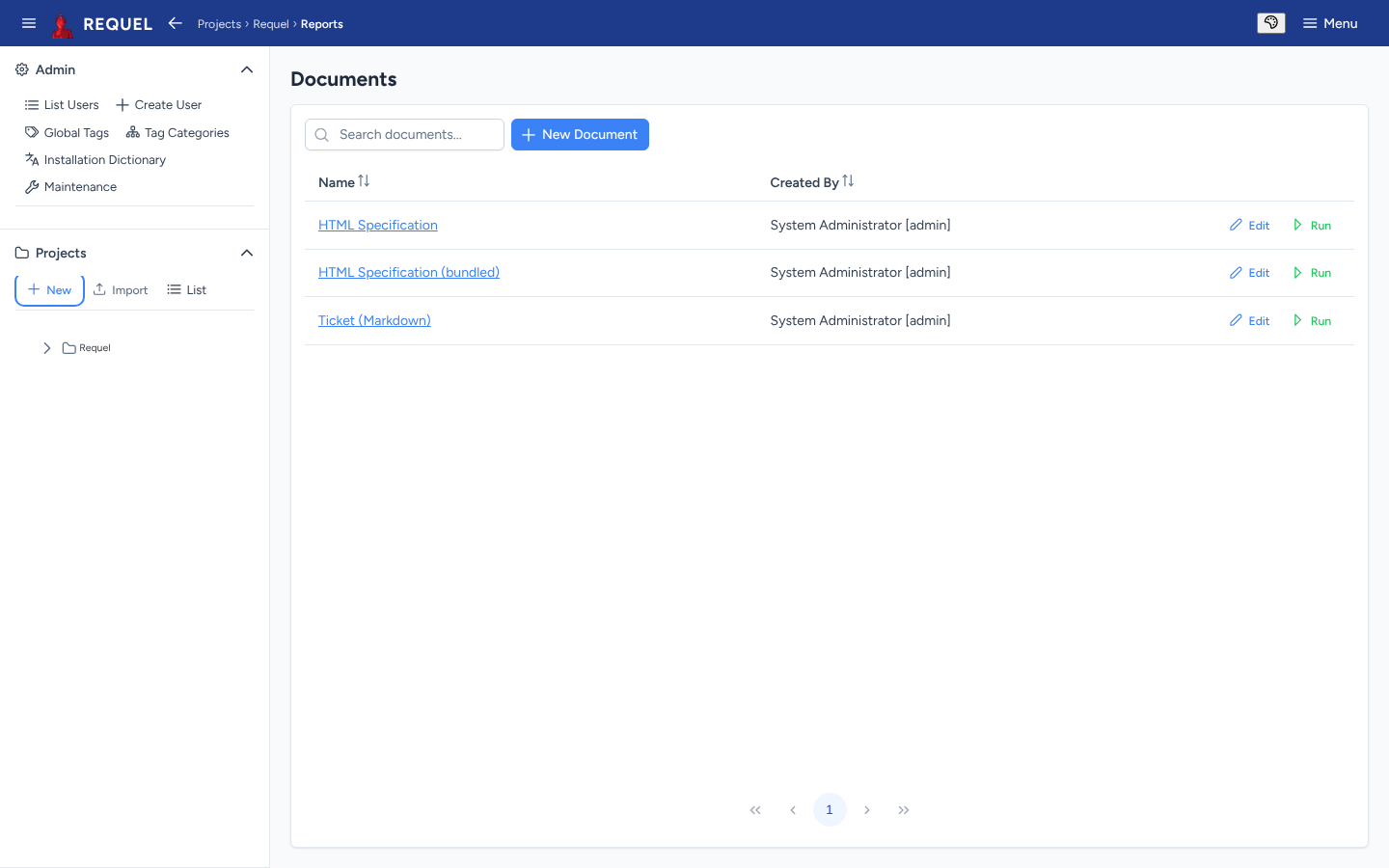Image resolution: width=1389 pixels, height=868 pixels.
Task: Click System Administrator in Ticket (Markdown) row
Action: 860,321
